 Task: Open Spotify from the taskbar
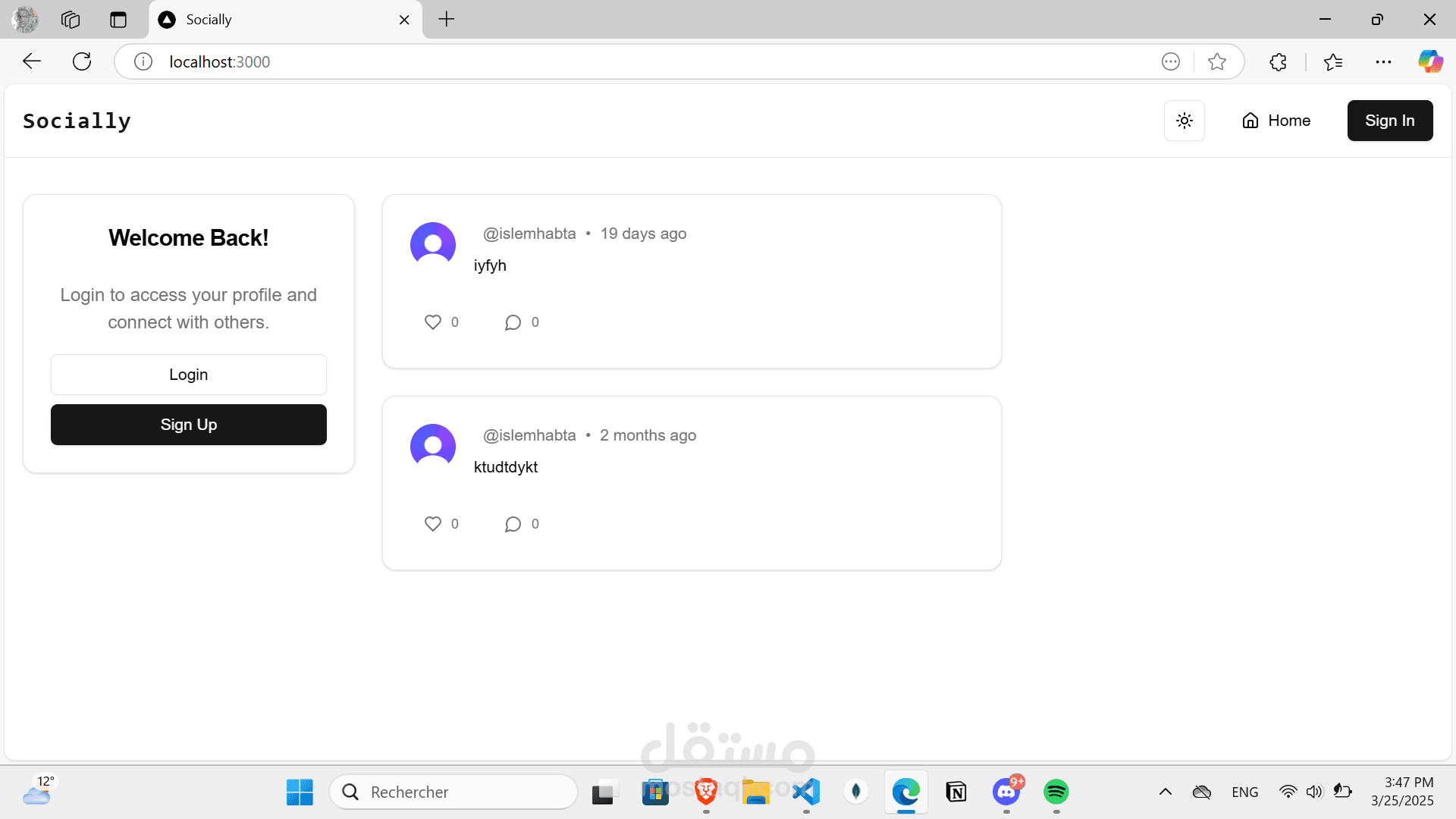[1056, 791]
